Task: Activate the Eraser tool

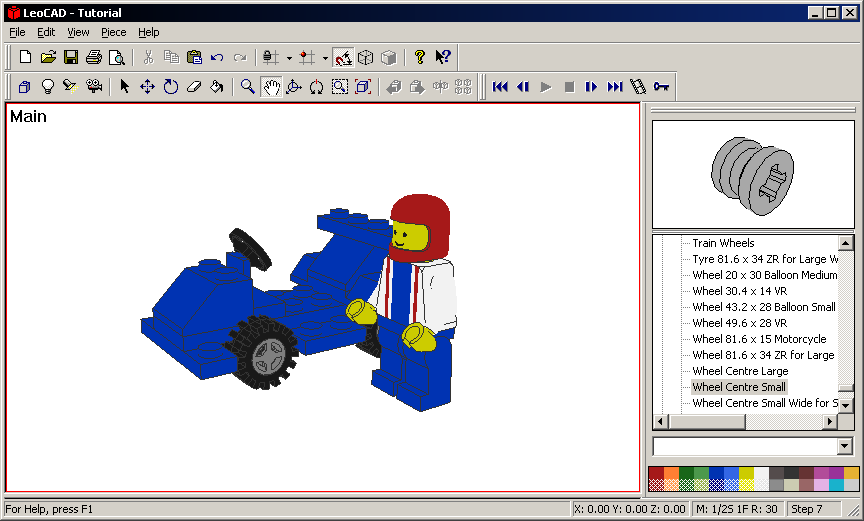Action: tap(194, 87)
